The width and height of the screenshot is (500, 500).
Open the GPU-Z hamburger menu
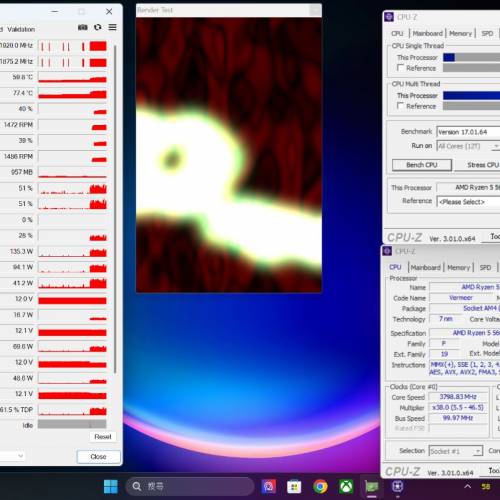click(113, 27)
